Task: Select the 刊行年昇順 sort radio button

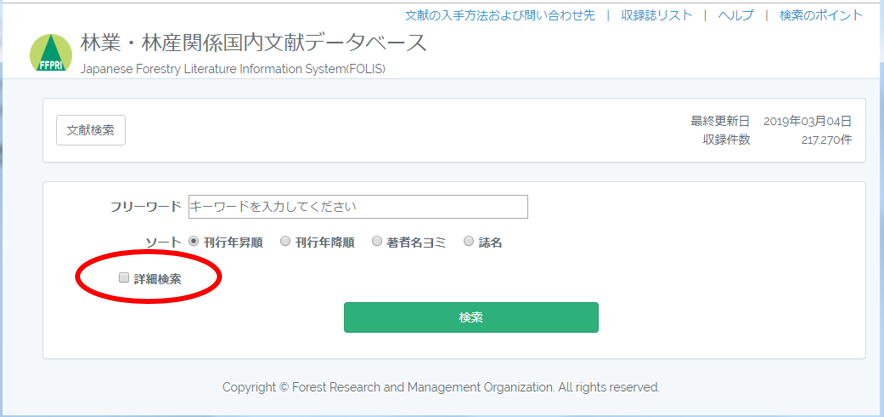Action: click(193, 241)
